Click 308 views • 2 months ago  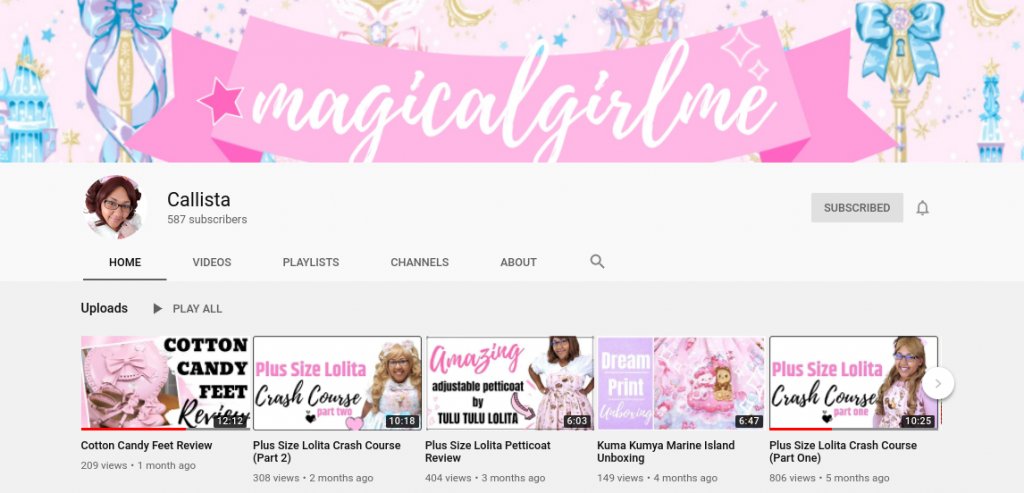click(313, 478)
